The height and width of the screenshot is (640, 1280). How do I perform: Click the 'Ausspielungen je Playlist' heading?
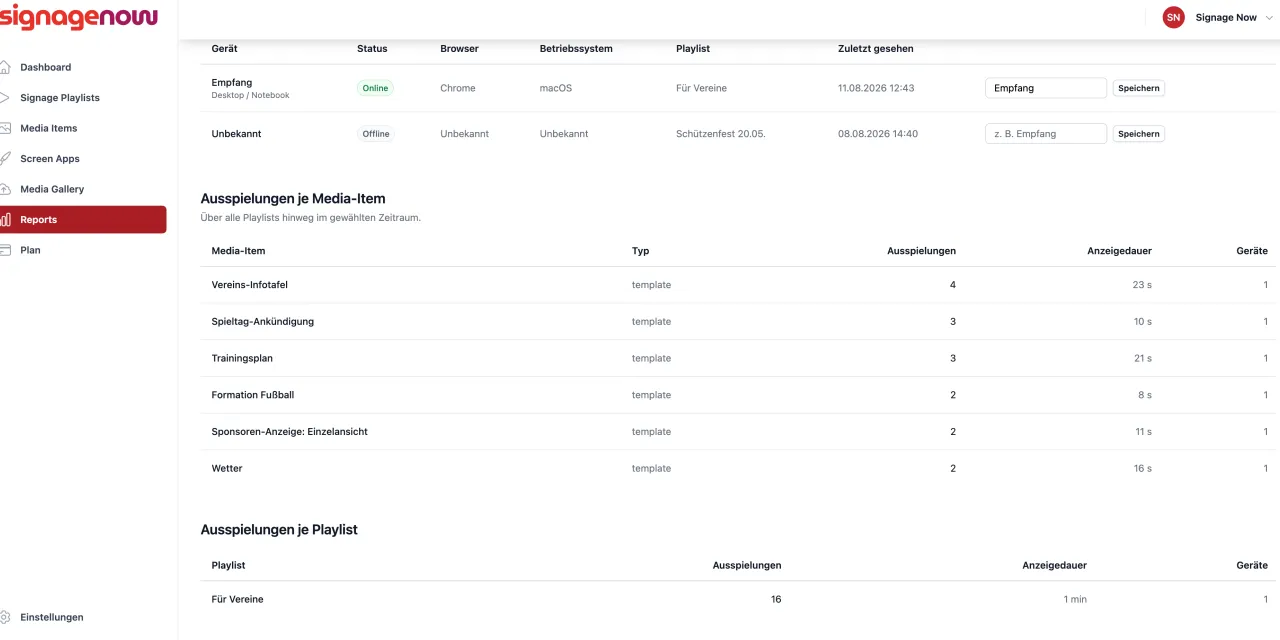[x=279, y=529]
